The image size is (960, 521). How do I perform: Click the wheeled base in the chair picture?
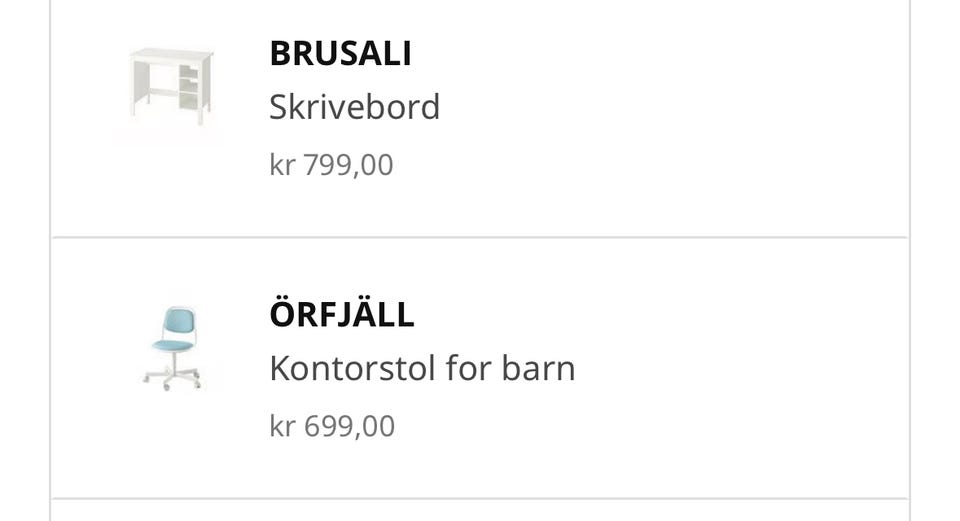(172, 375)
